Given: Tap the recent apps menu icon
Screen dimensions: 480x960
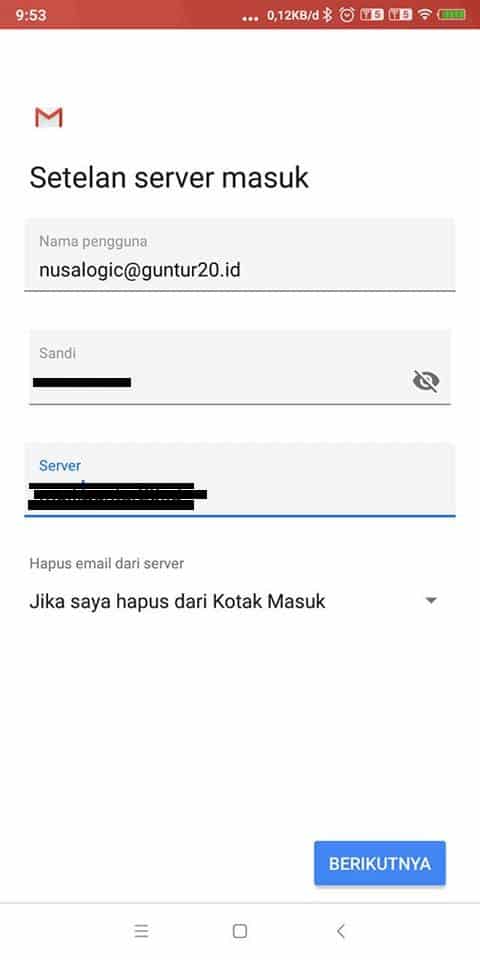Looking at the screenshot, I should 141,931.
